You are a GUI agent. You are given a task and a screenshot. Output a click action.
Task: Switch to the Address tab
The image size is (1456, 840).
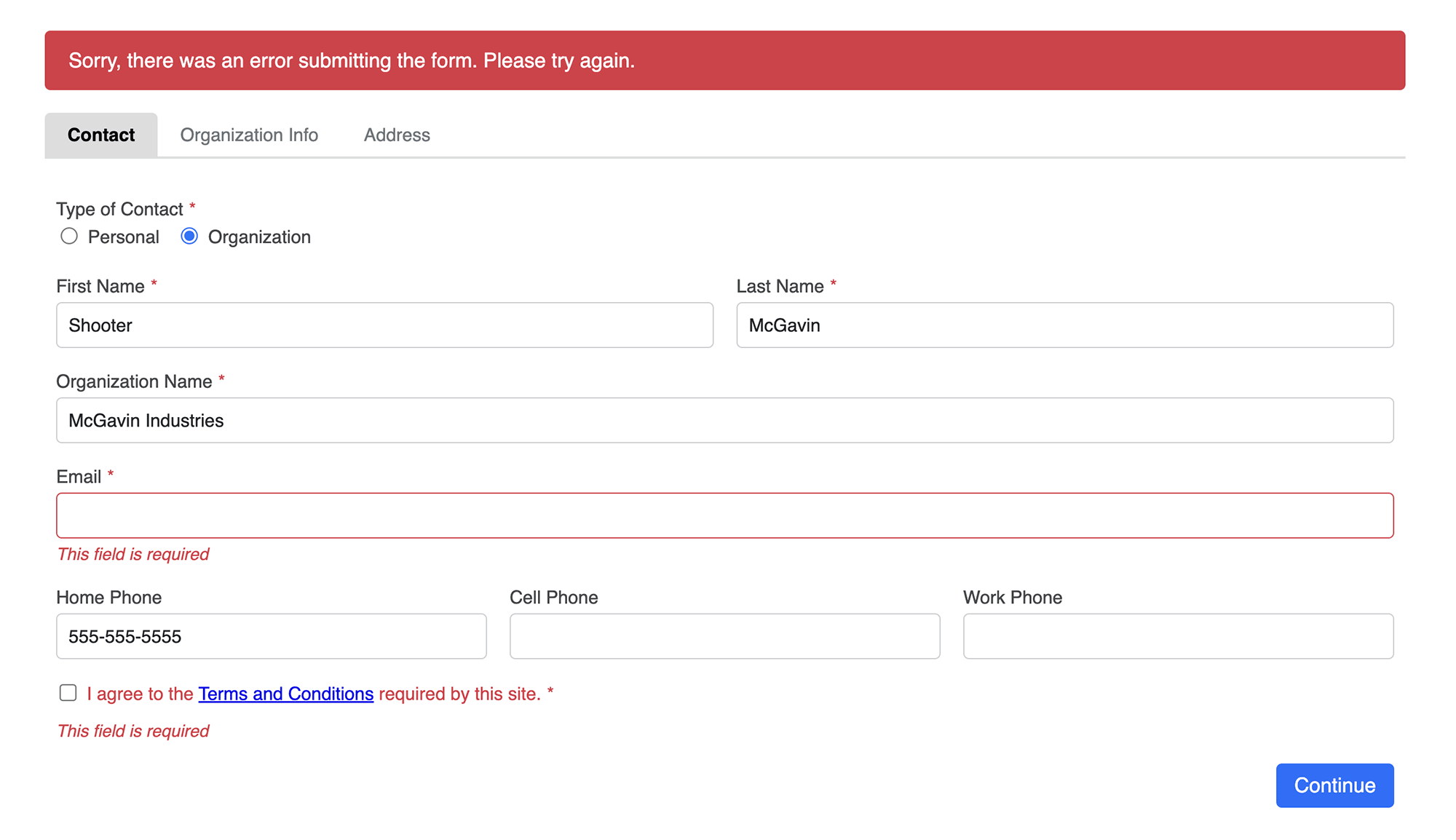point(397,135)
